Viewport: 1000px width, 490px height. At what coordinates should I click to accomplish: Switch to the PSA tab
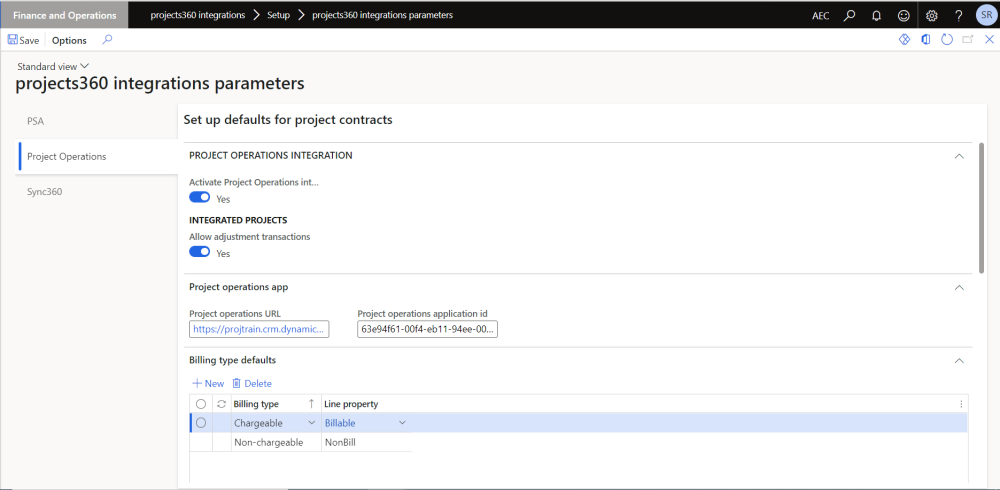coord(36,121)
